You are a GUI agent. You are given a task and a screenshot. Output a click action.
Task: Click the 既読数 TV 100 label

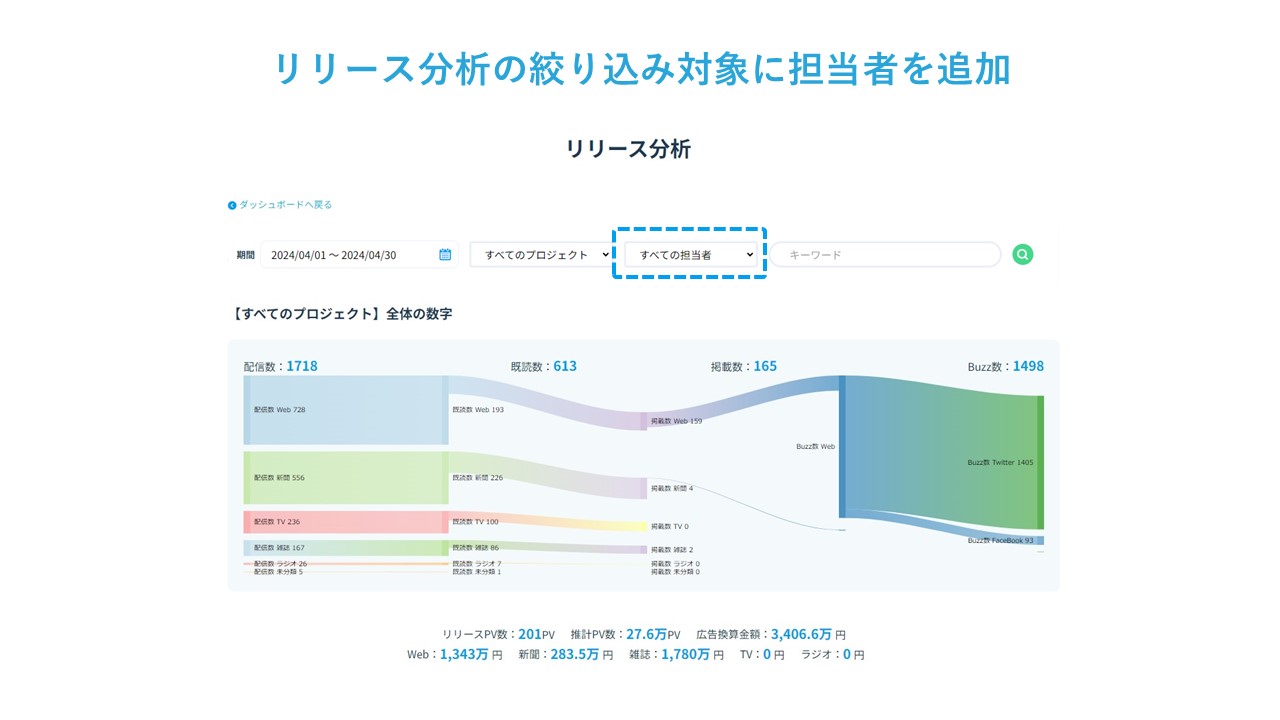pyautogui.click(x=475, y=522)
